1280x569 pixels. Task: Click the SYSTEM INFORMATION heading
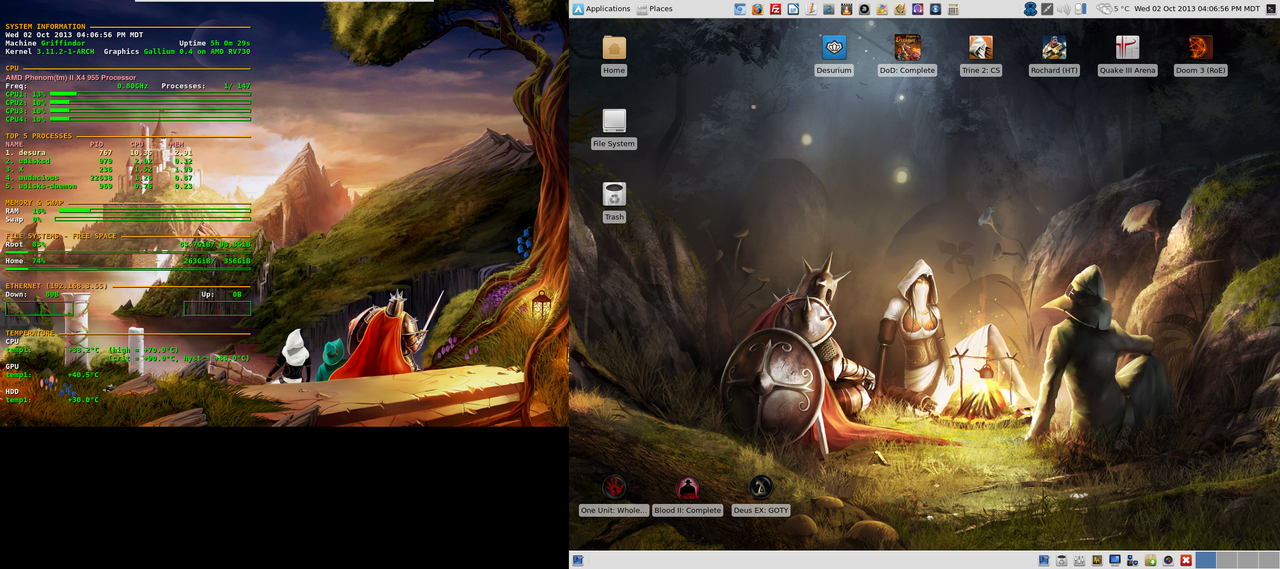pyautogui.click(x=45, y=26)
